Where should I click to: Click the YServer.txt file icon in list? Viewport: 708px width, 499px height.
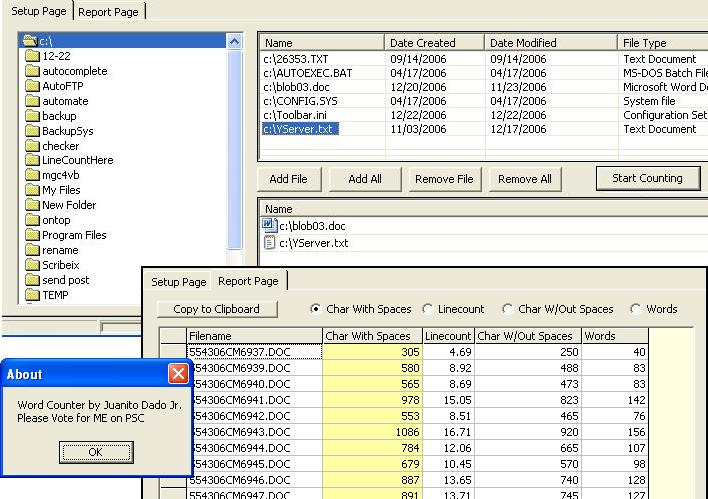(268, 243)
